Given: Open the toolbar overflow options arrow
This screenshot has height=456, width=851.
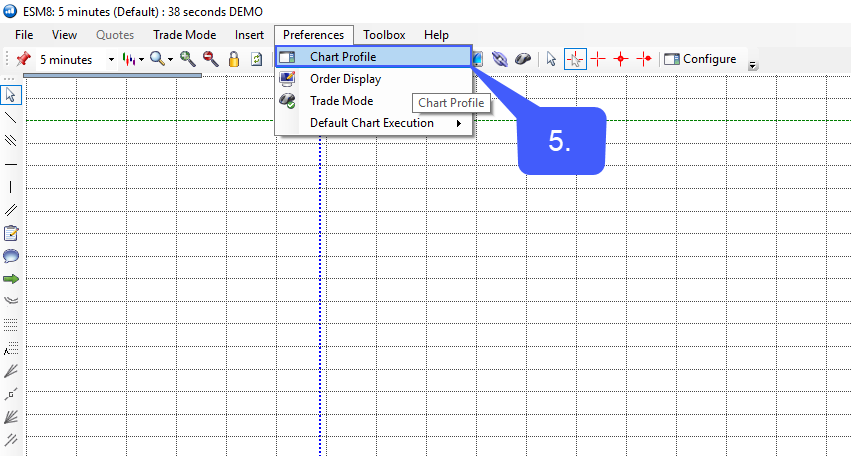Looking at the screenshot, I should (752, 65).
